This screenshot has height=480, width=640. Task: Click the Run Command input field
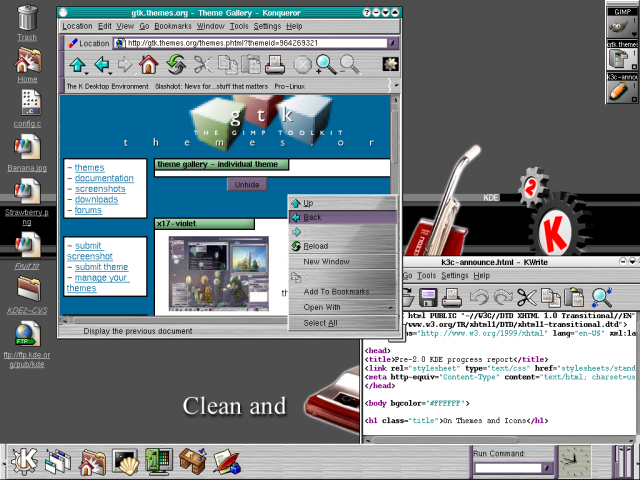505,468
